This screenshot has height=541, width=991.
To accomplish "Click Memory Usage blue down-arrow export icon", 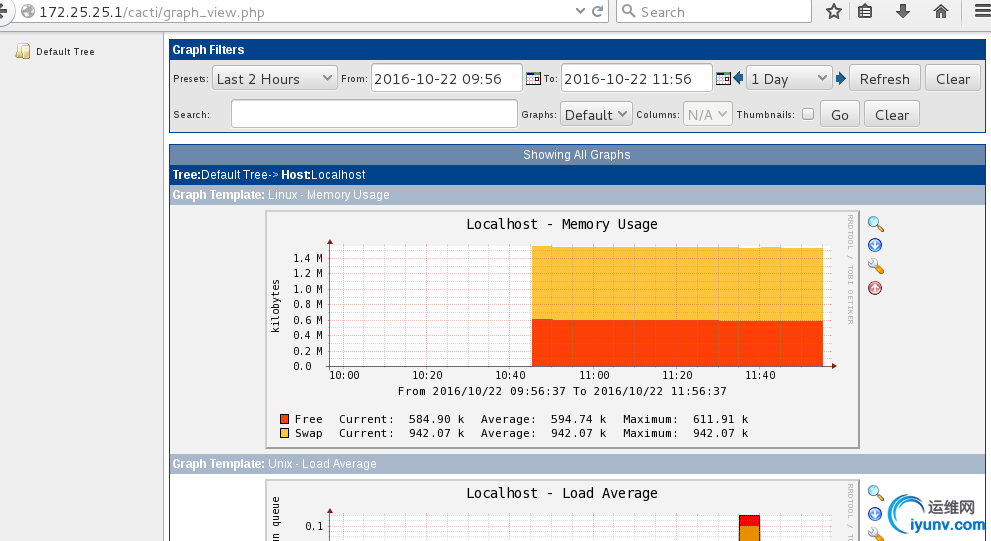I will [875, 245].
